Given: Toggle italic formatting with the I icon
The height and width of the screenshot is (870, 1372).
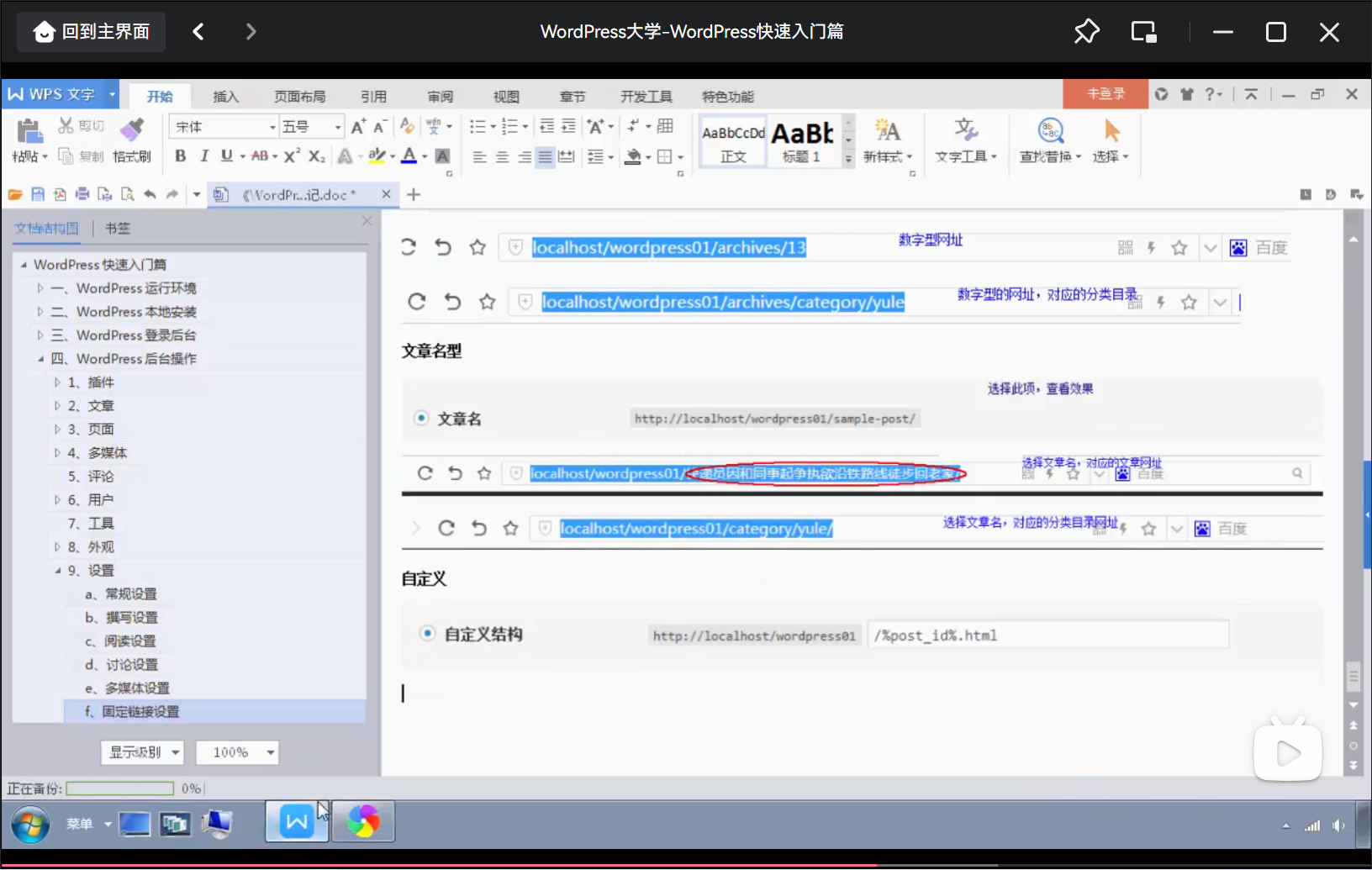Looking at the screenshot, I should 203,156.
